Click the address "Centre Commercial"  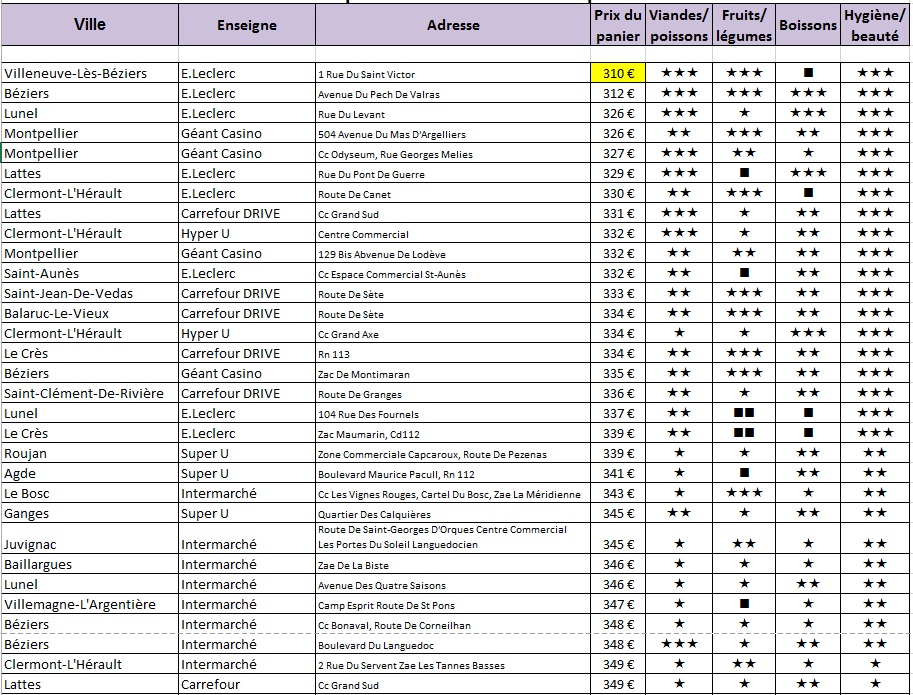point(363,235)
